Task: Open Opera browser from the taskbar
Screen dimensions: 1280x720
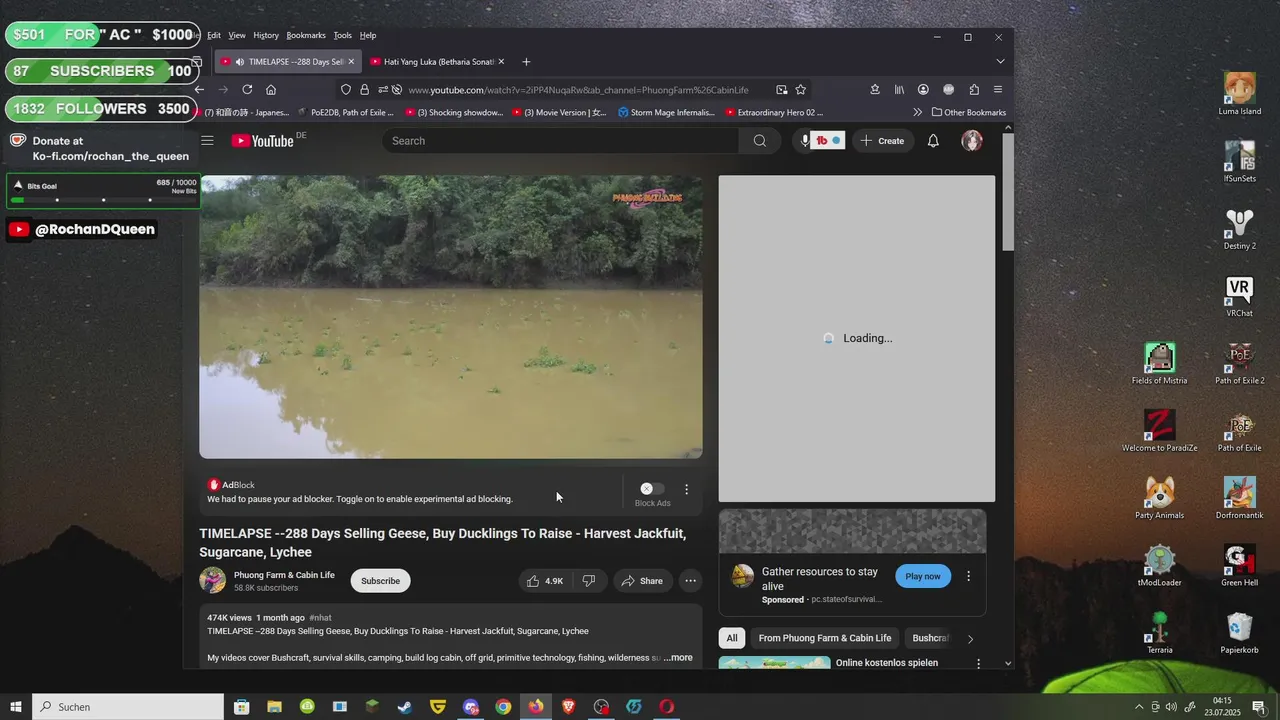Action: (x=666, y=707)
